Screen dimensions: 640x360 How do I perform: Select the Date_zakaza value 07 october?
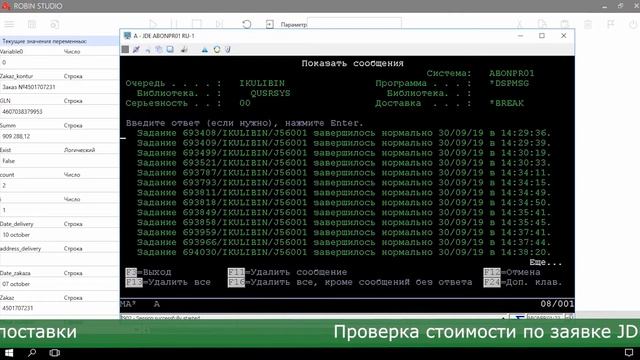click(x=16, y=284)
